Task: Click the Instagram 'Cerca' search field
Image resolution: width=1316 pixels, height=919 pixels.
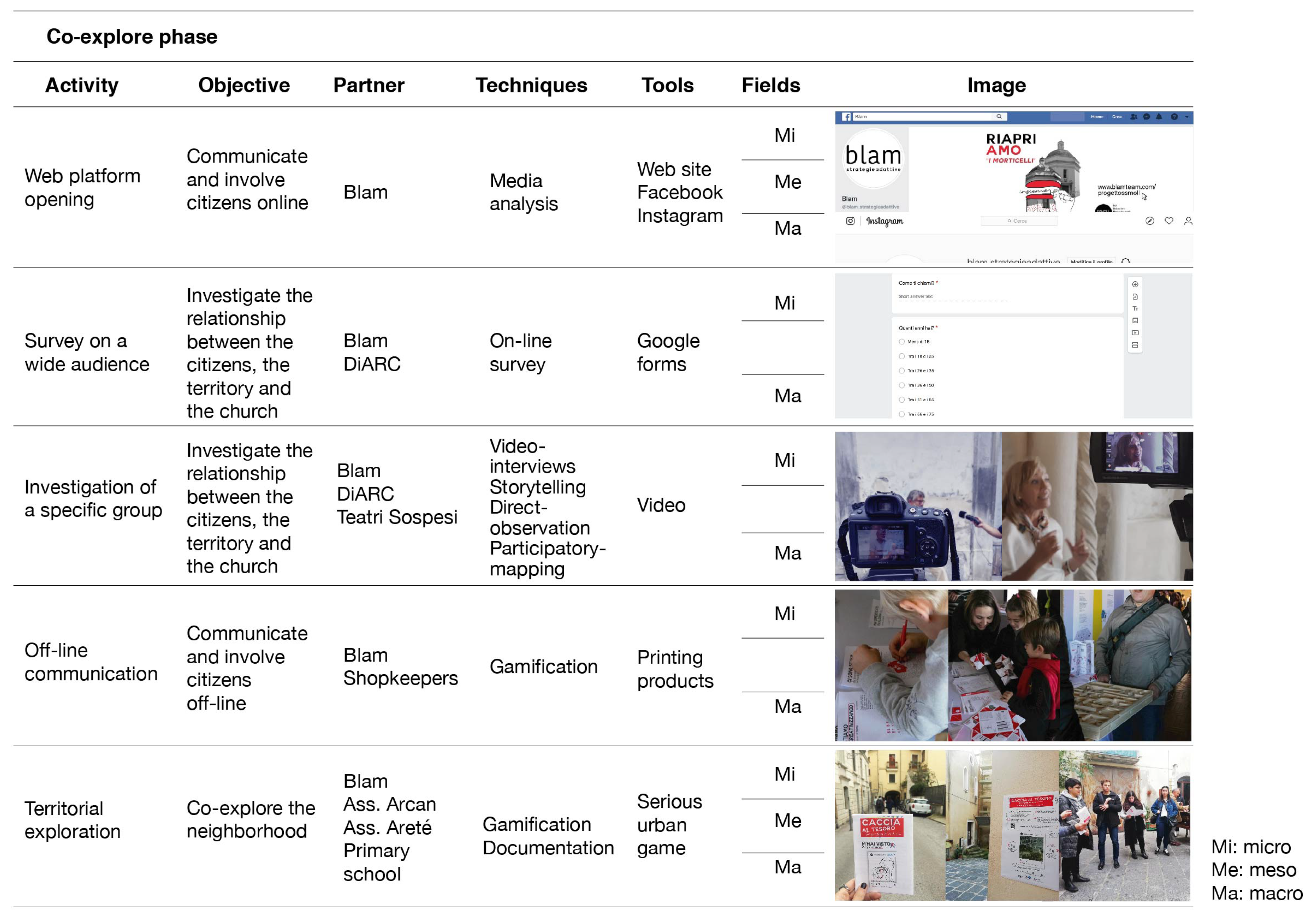Action: pos(1018,221)
